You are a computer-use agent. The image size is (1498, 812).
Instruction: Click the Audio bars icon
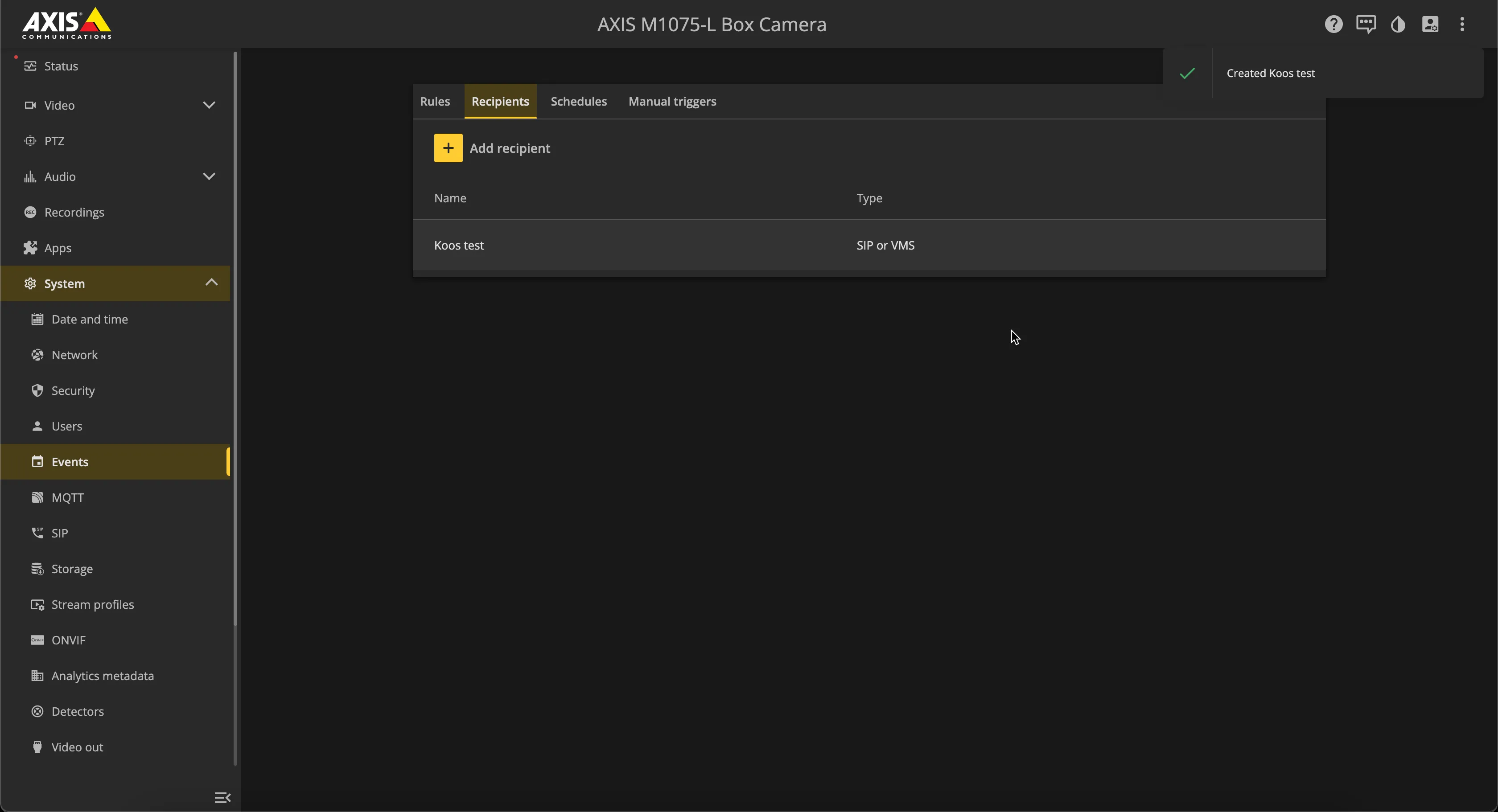tap(30, 176)
